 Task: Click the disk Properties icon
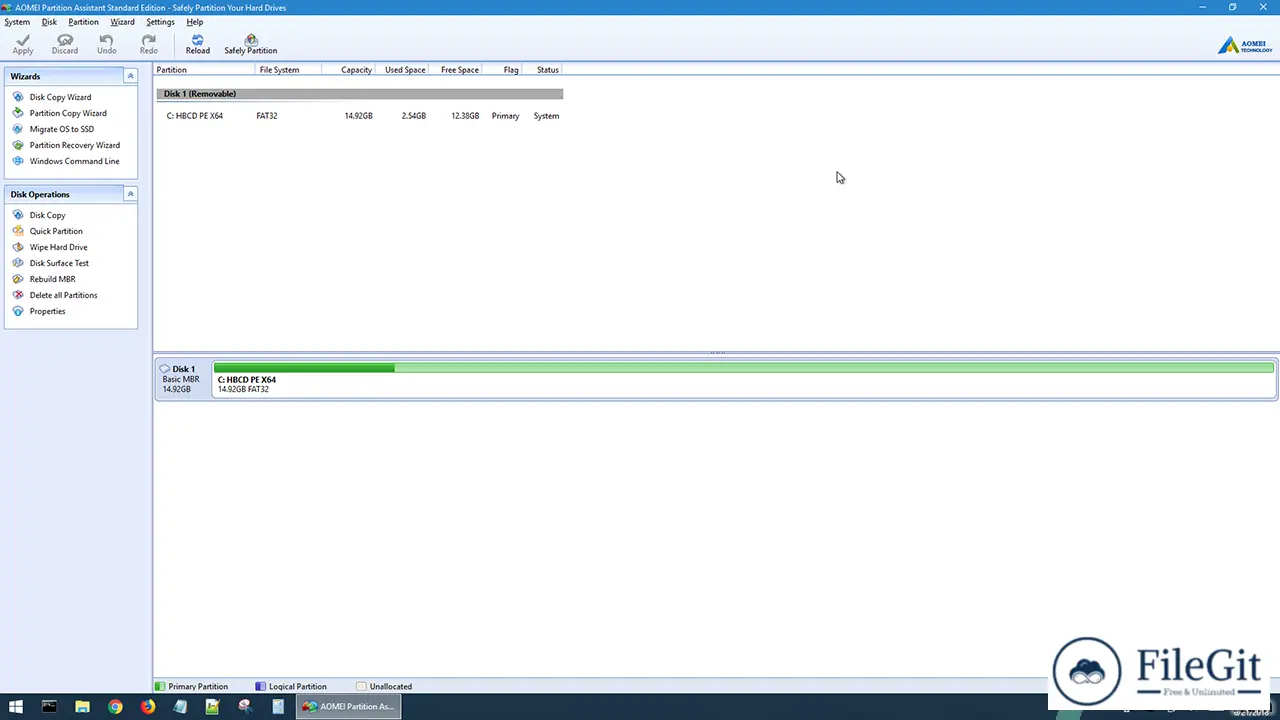click(18, 311)
